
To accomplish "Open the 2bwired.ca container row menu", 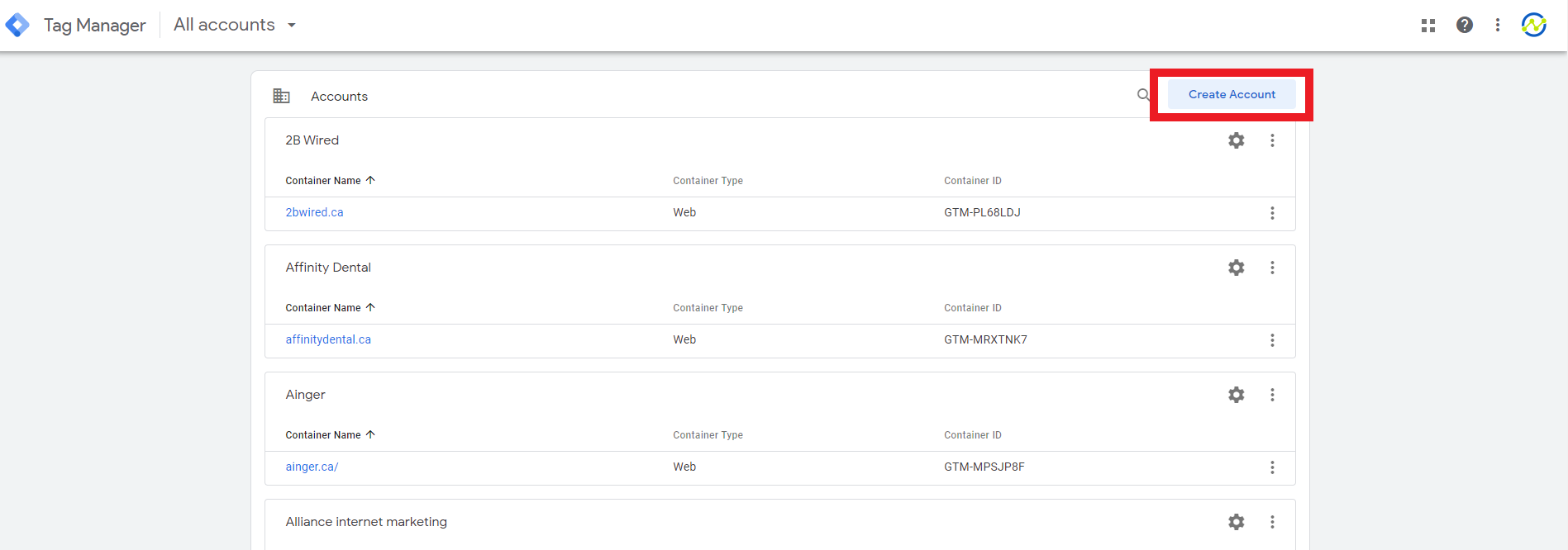I will [x=1272, y=213].
